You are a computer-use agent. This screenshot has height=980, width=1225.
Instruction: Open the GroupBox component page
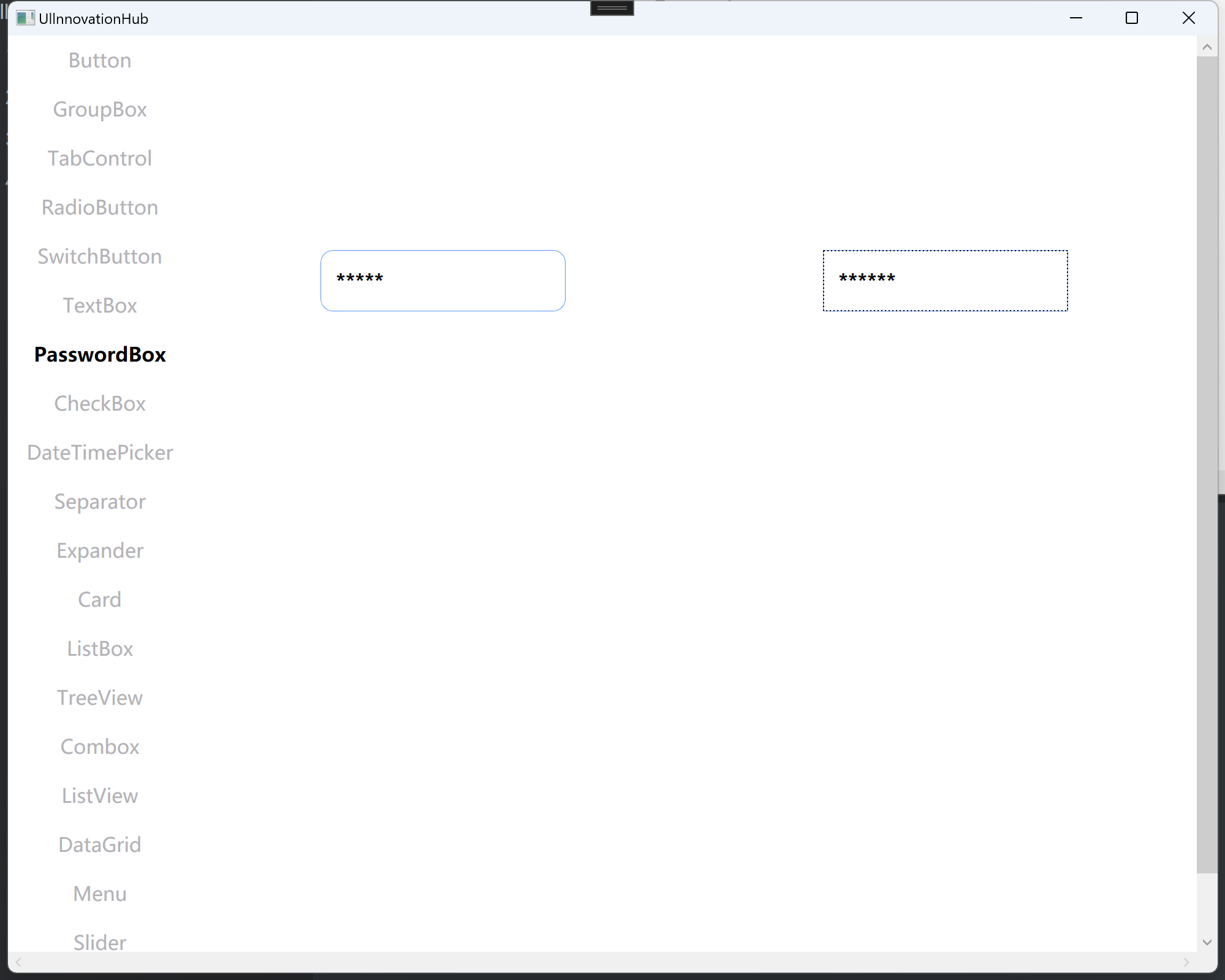point(99,109)
